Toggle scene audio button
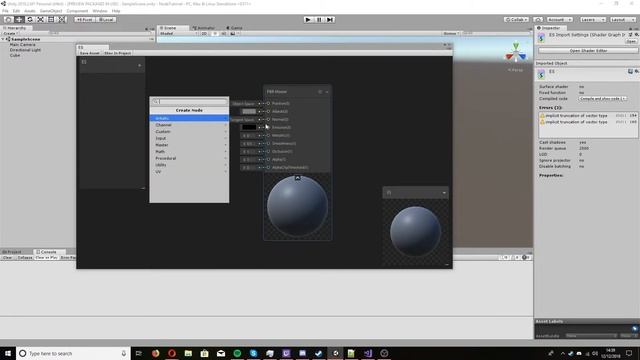Image resolution: width=640 pixels, height=360 pixels. (224, 33)
